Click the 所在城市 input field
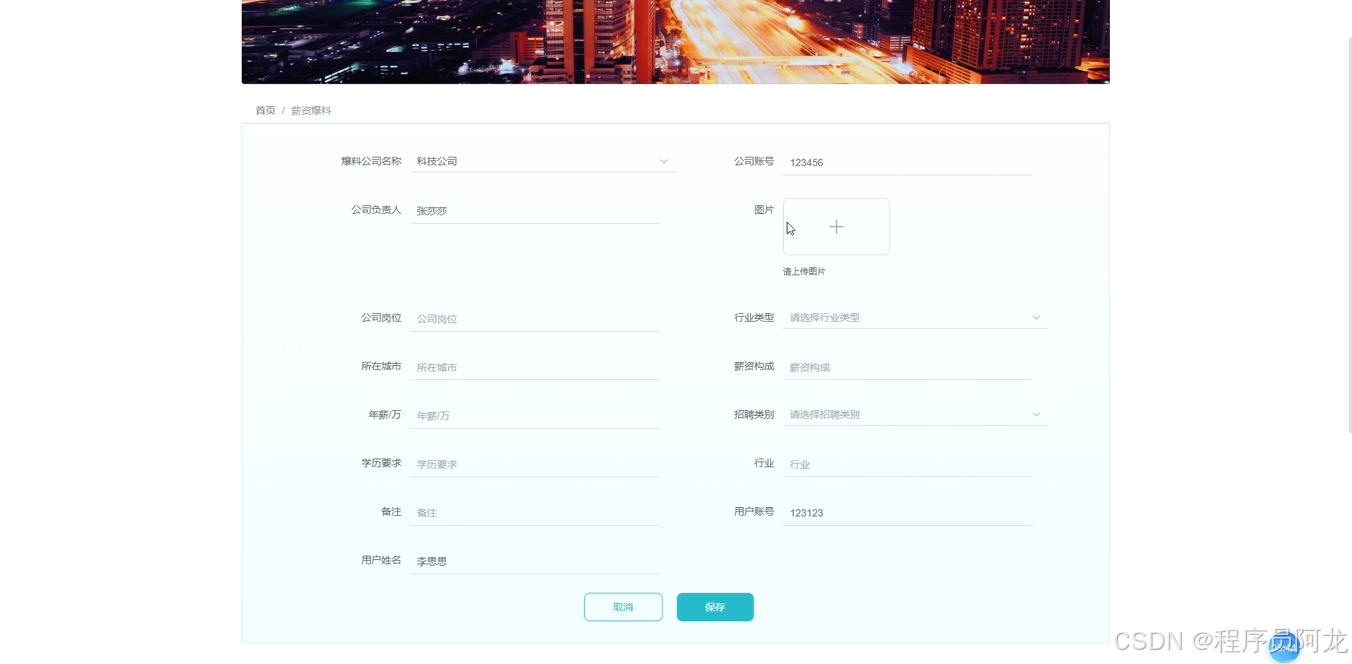Screen dimensions: 1352x664 [535, 366]
